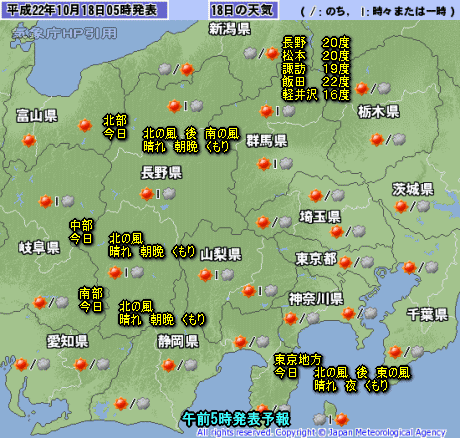Click the lone sun icon left of 北部 今日
Viewport: 460px width, 438px height.
click(85, 125)
